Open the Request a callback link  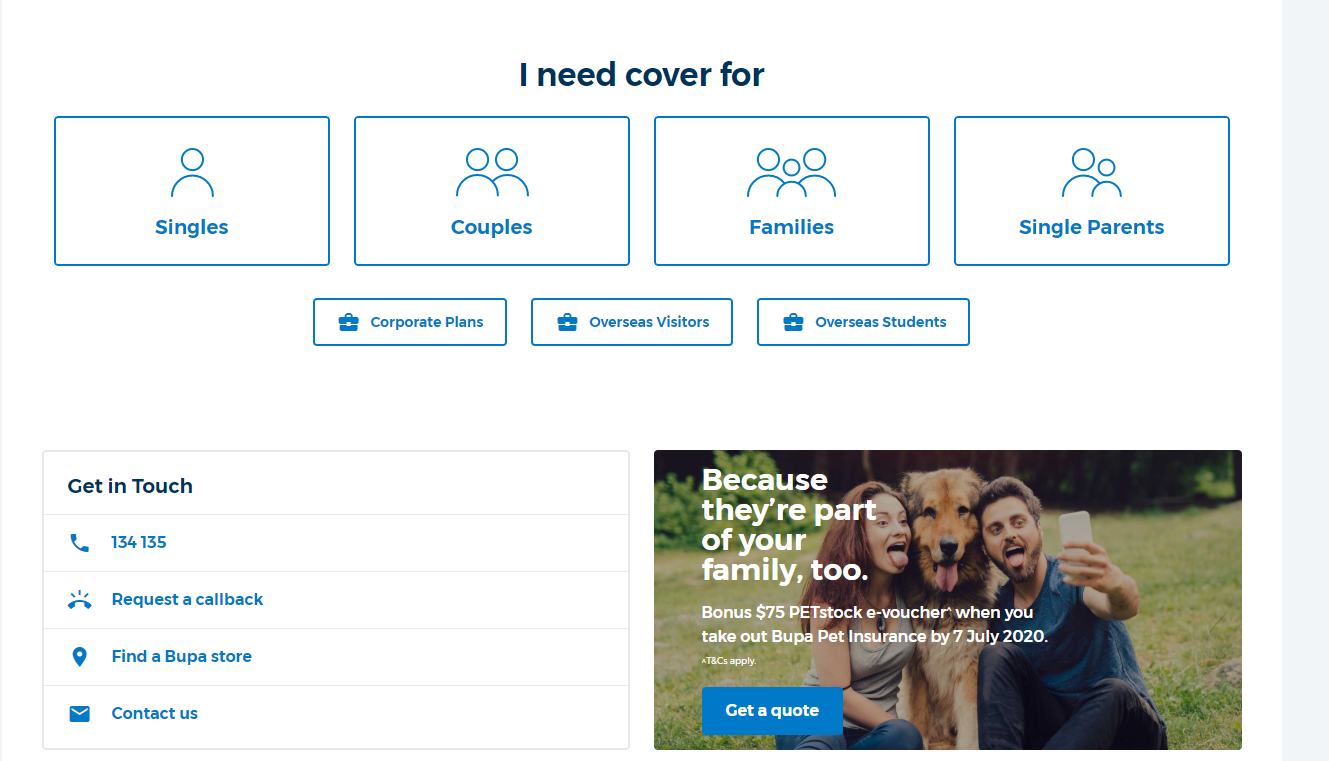(x=187, y=599)
